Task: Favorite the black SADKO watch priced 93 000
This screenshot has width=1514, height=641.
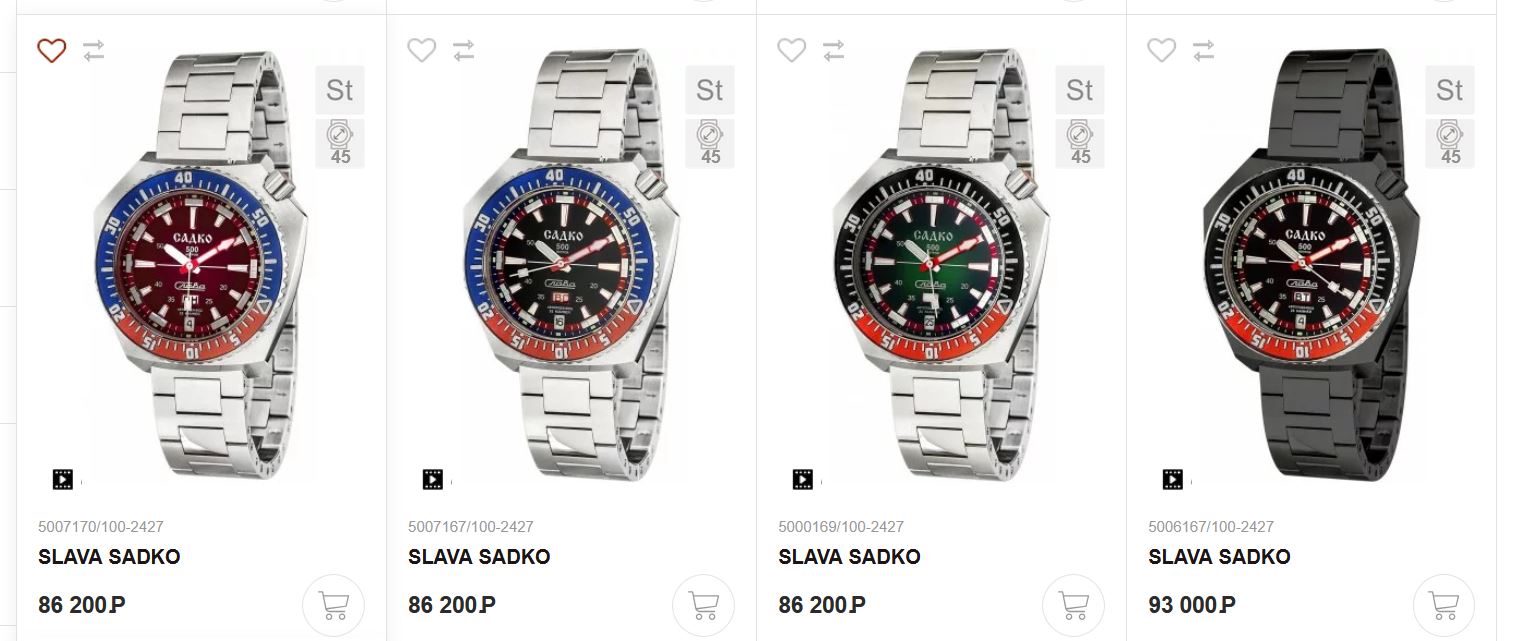Action: point(1162,50)
